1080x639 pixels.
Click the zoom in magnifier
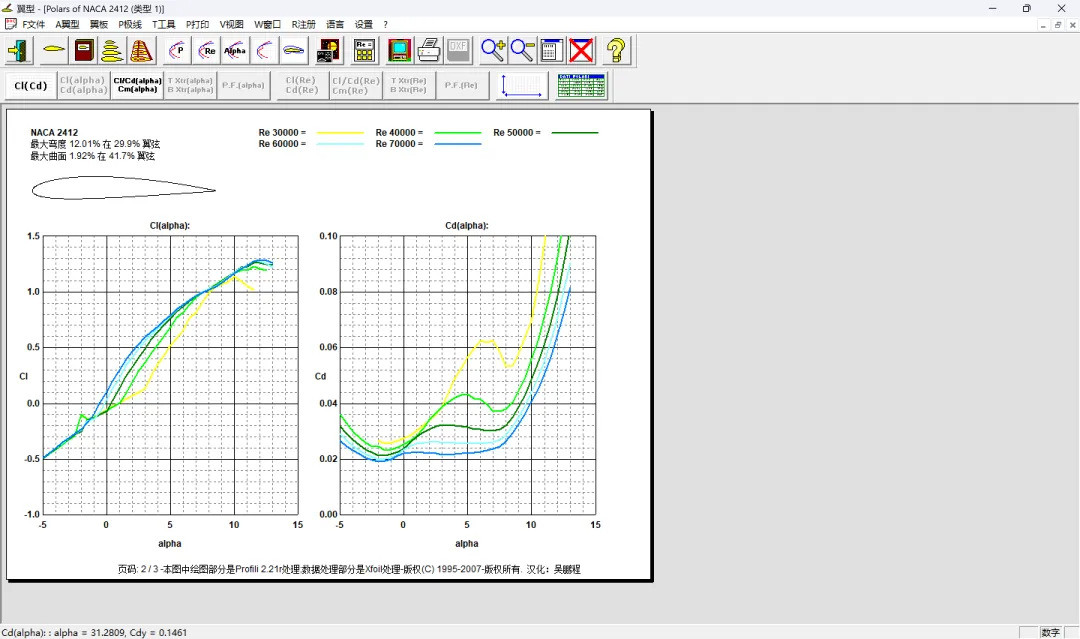[x=493, y=50]
